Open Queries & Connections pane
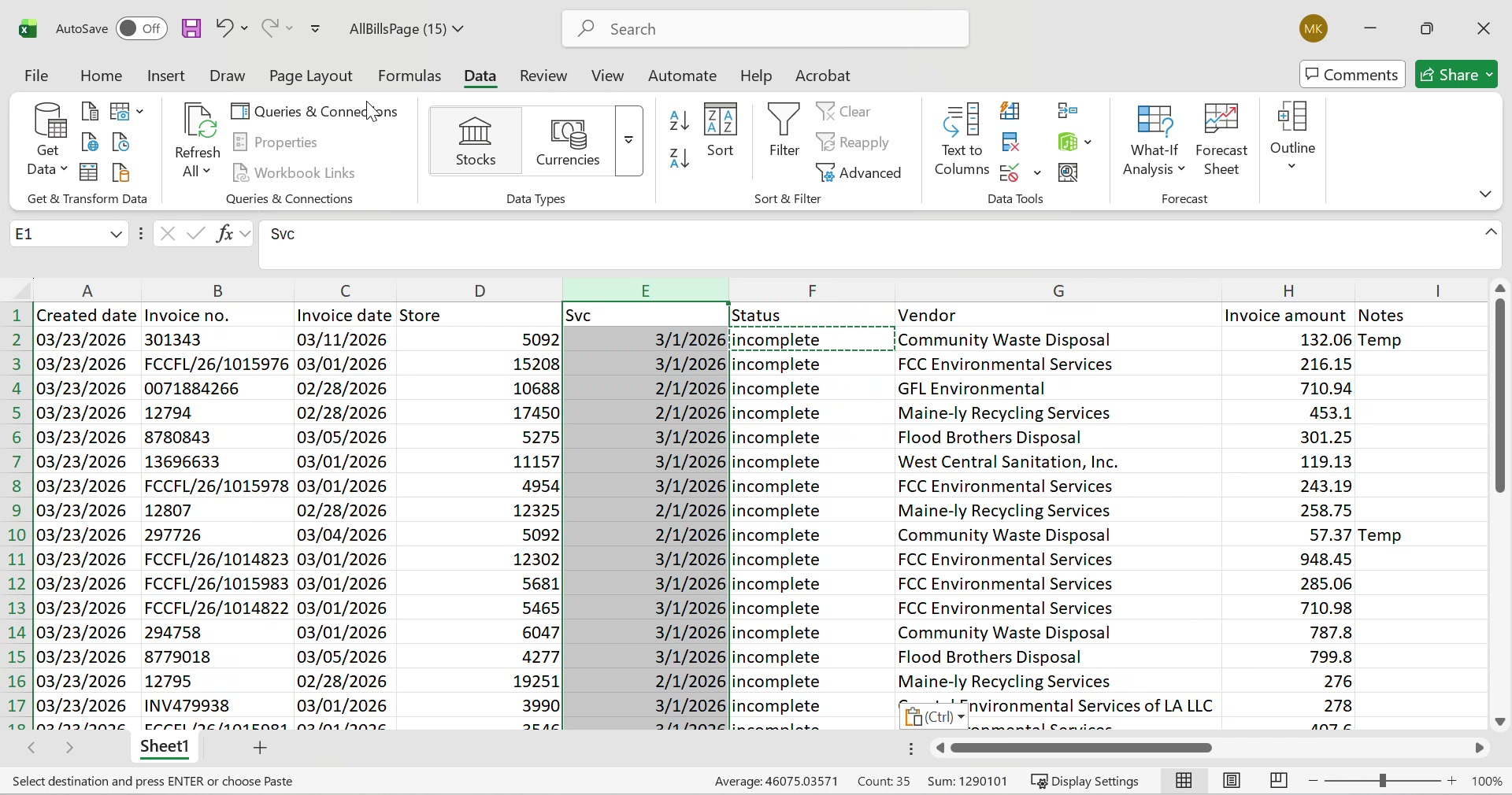 click(x=315, y=111)
